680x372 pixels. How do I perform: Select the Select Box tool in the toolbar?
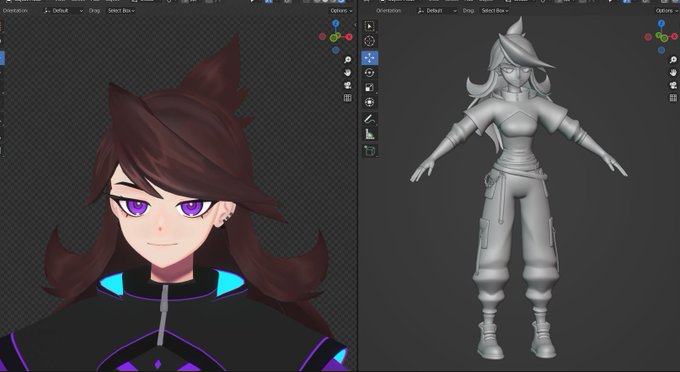coord(369,26)
